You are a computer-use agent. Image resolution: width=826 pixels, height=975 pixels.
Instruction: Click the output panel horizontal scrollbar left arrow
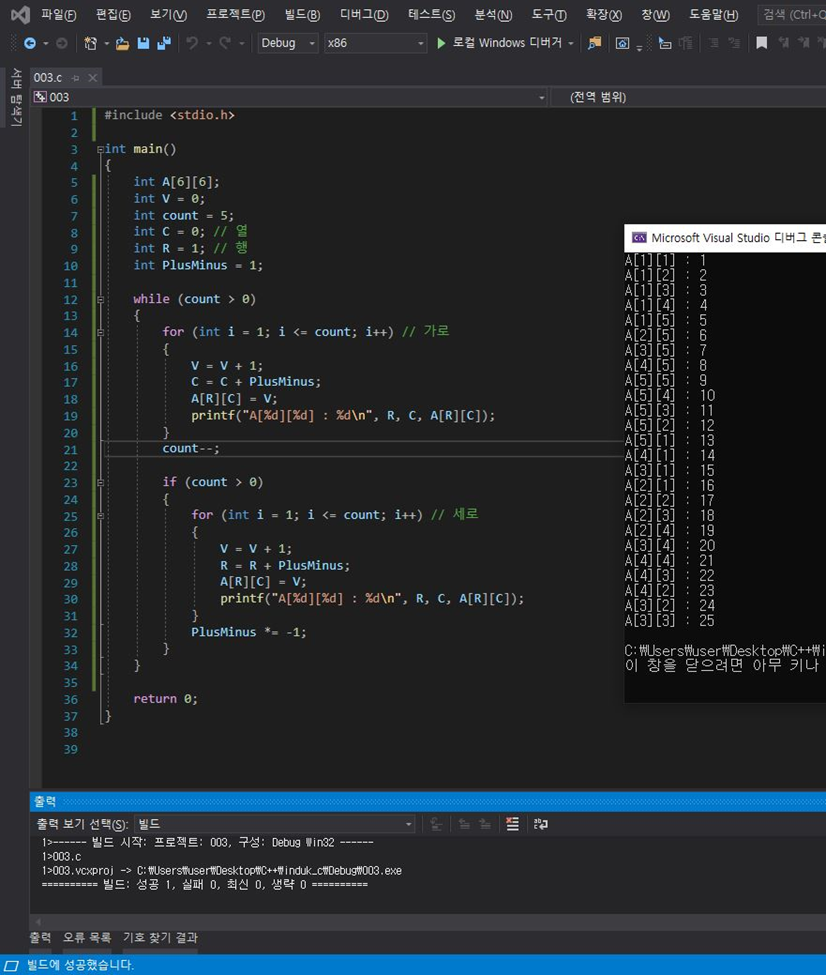coord(37,922)
